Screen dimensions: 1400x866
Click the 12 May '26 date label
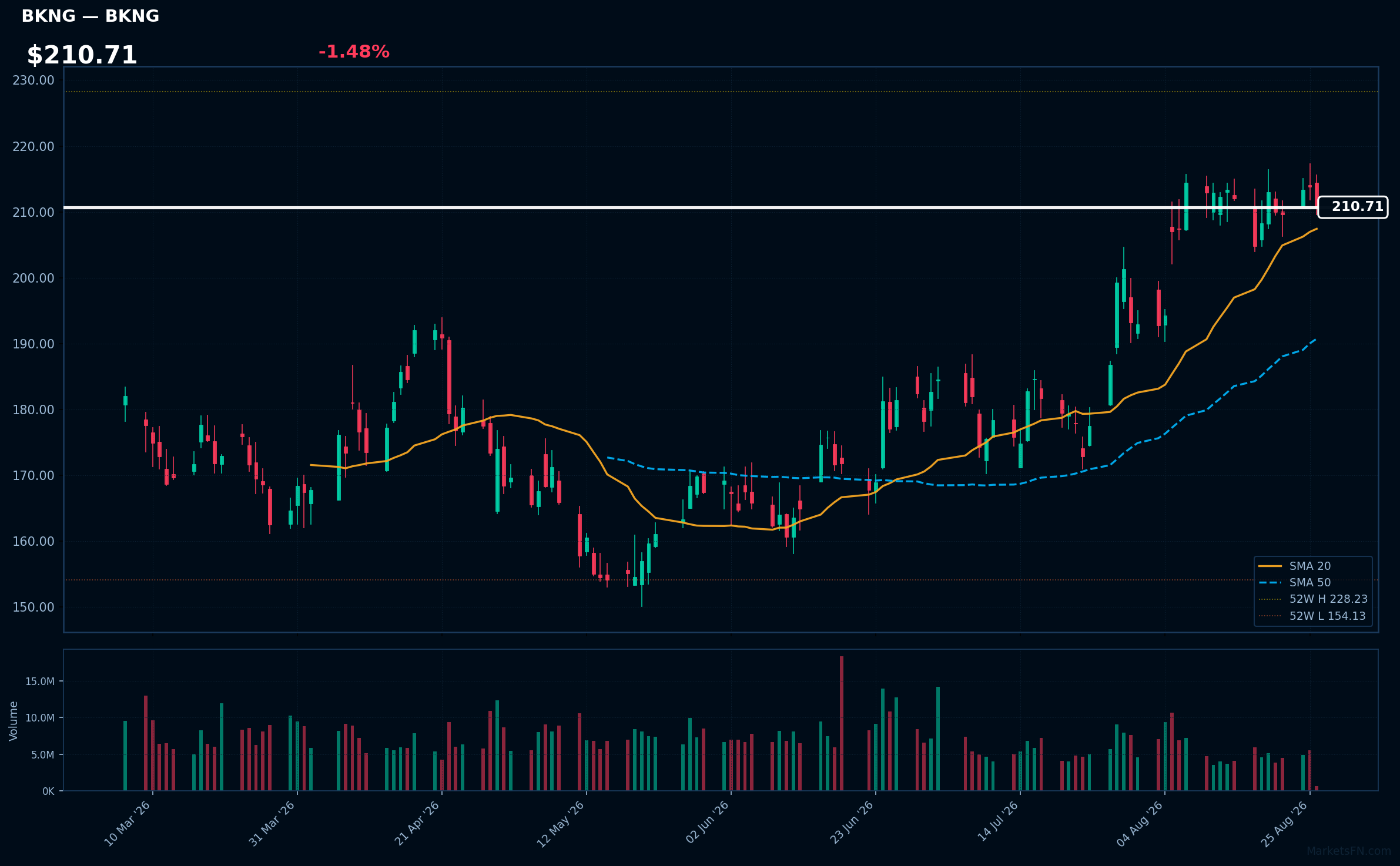pos(561,824)
